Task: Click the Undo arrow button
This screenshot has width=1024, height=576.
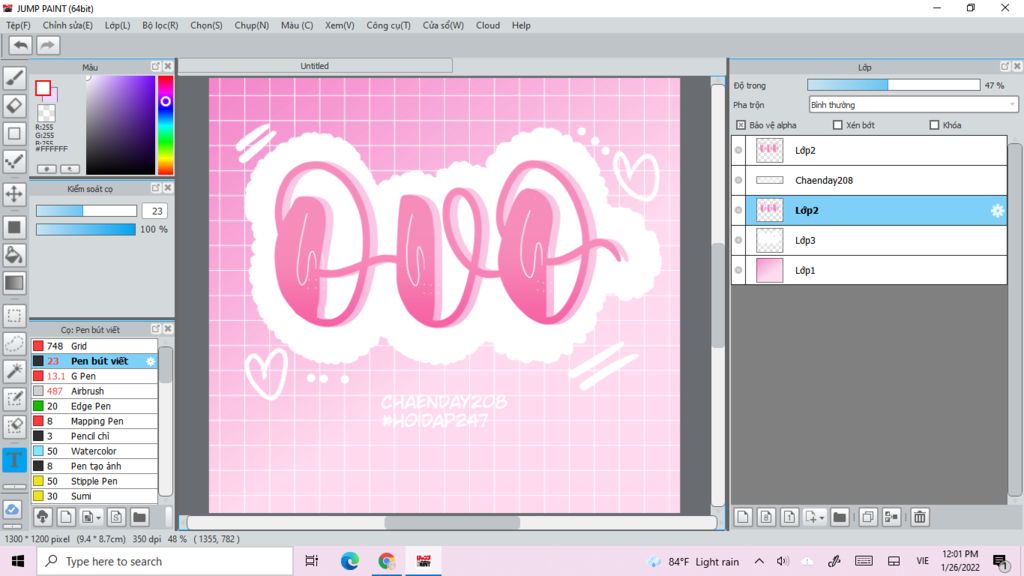Action: tap(20, 45)
